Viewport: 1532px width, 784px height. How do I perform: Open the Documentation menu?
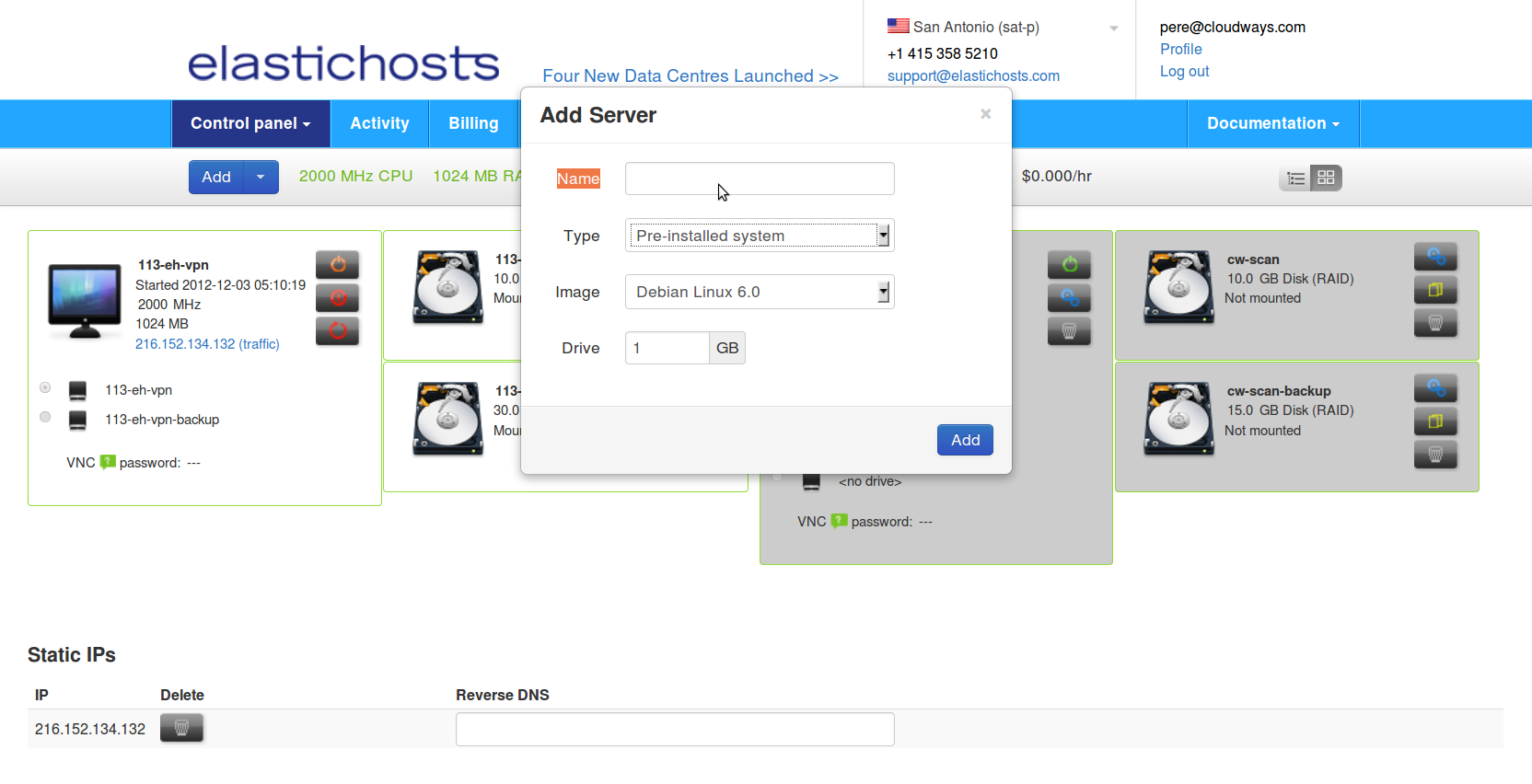click(1273, 123)
